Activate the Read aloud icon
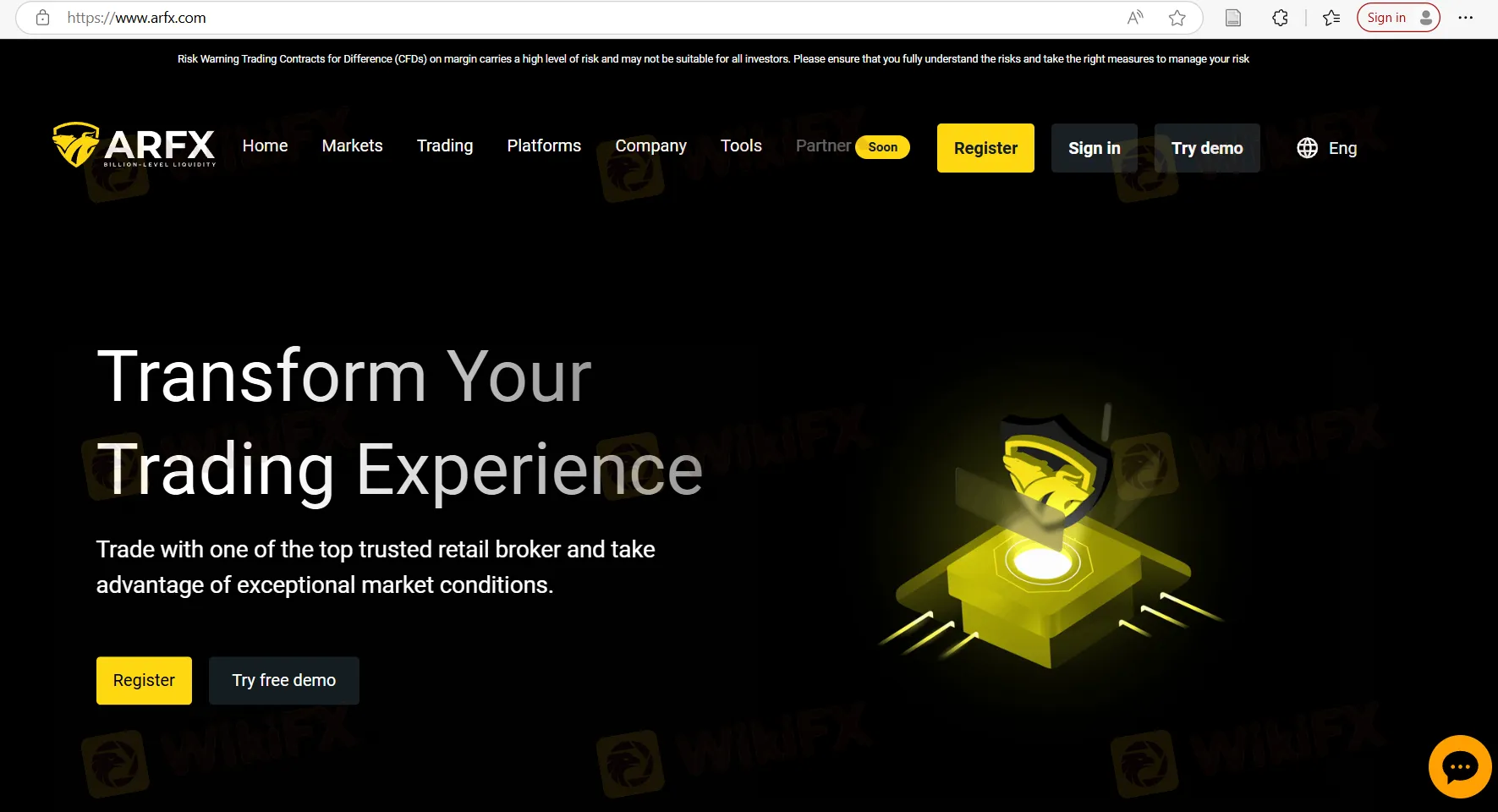This screenshot has height=812, width=1498. [1134, 17]
